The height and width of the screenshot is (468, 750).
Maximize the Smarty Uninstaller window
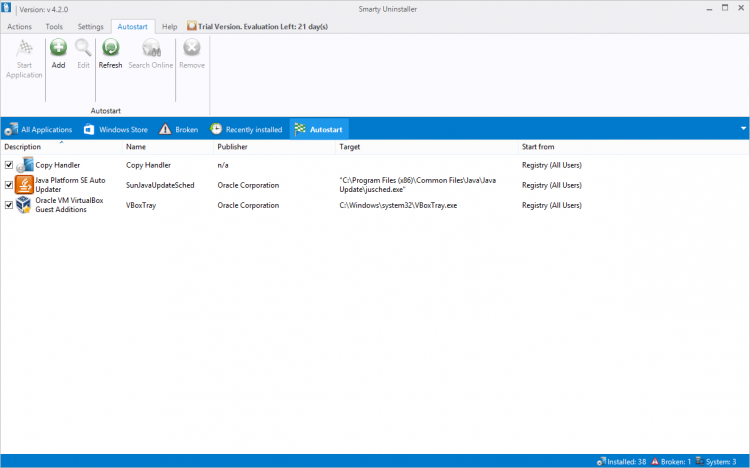click(x=725, y=8)
